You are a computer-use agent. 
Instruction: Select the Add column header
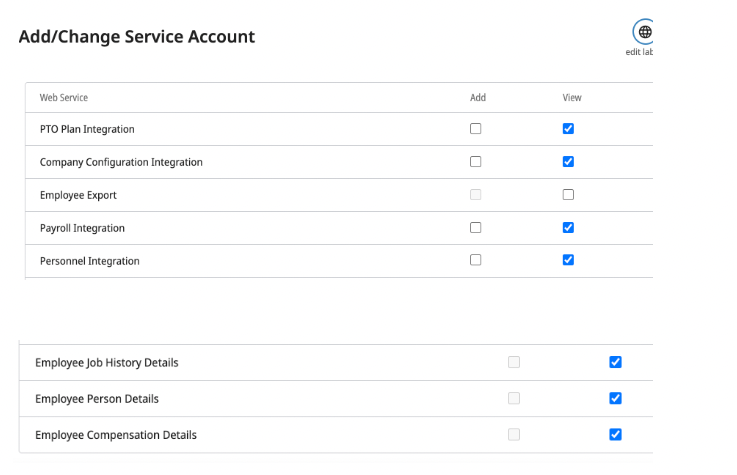[478, 98]
